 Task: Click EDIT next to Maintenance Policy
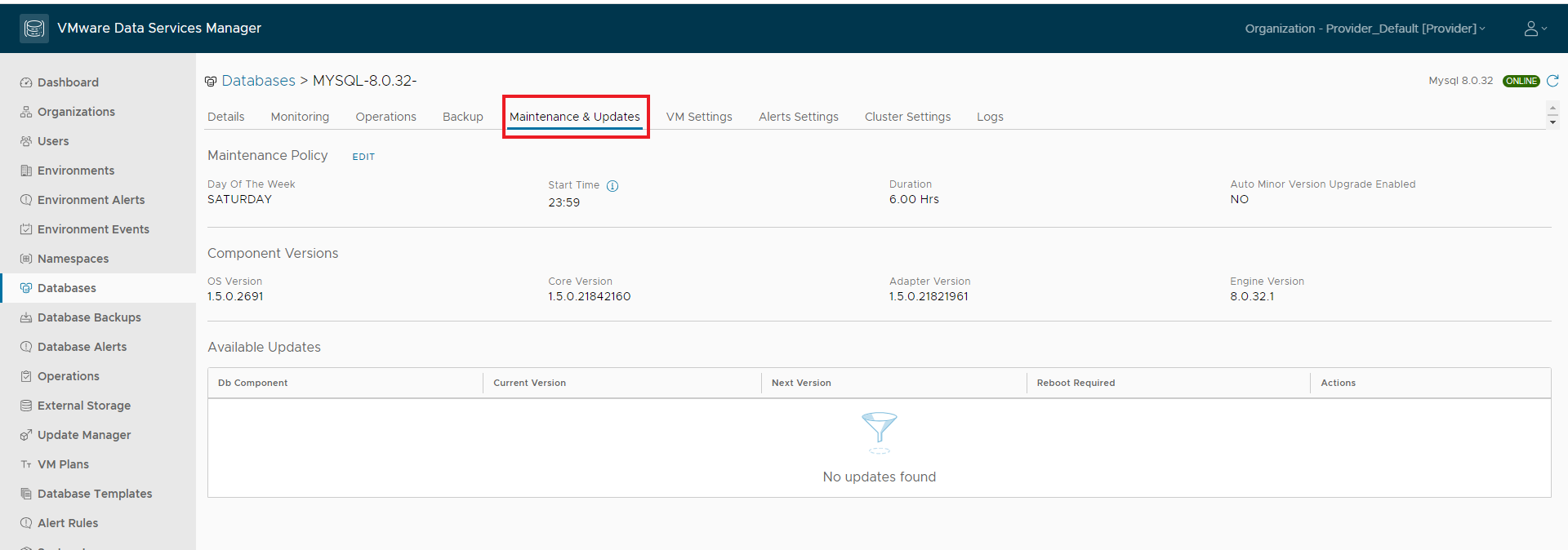click(363, 157)
